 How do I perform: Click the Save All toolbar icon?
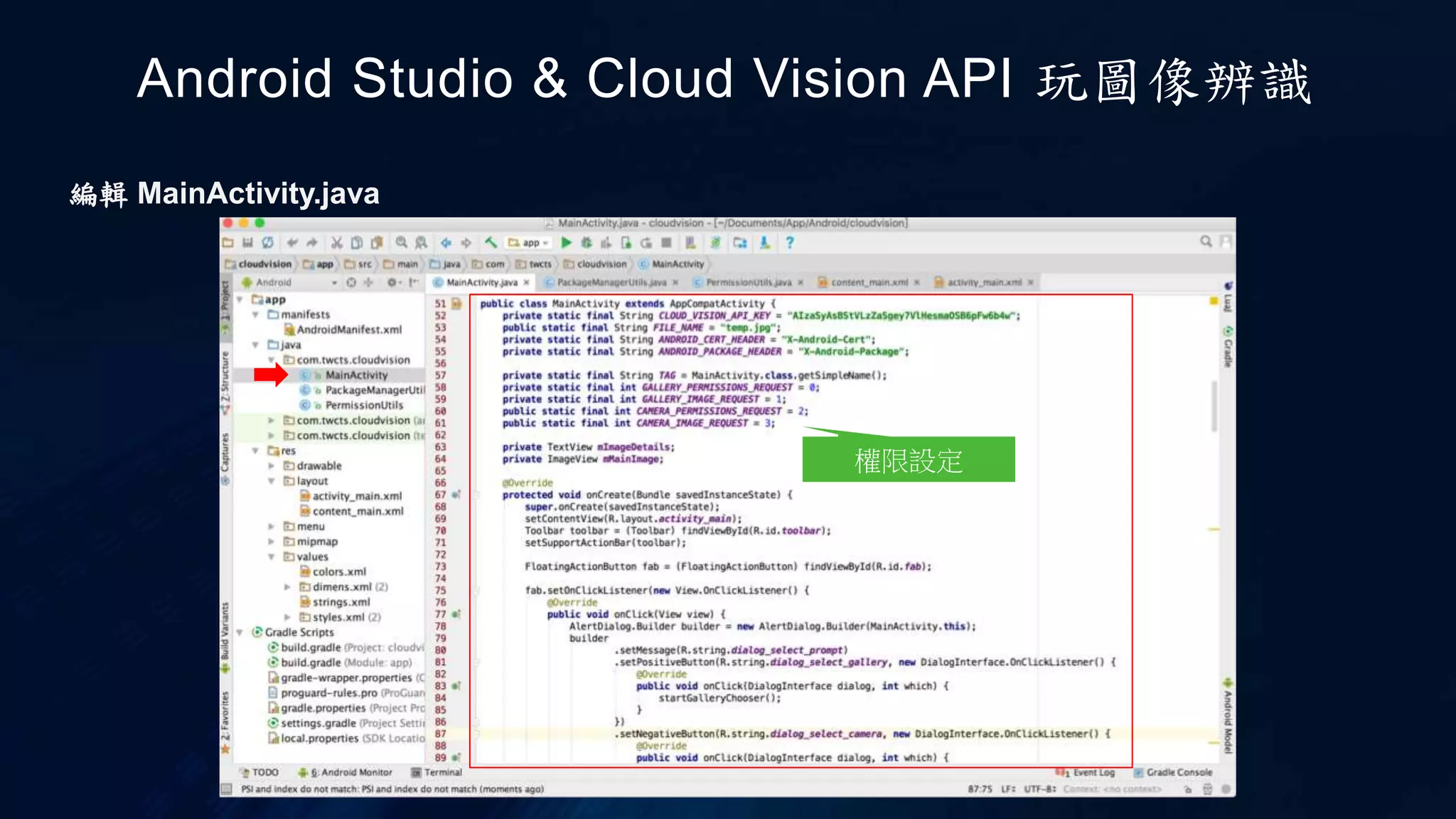pyautogui.click(x=247, y=242)
